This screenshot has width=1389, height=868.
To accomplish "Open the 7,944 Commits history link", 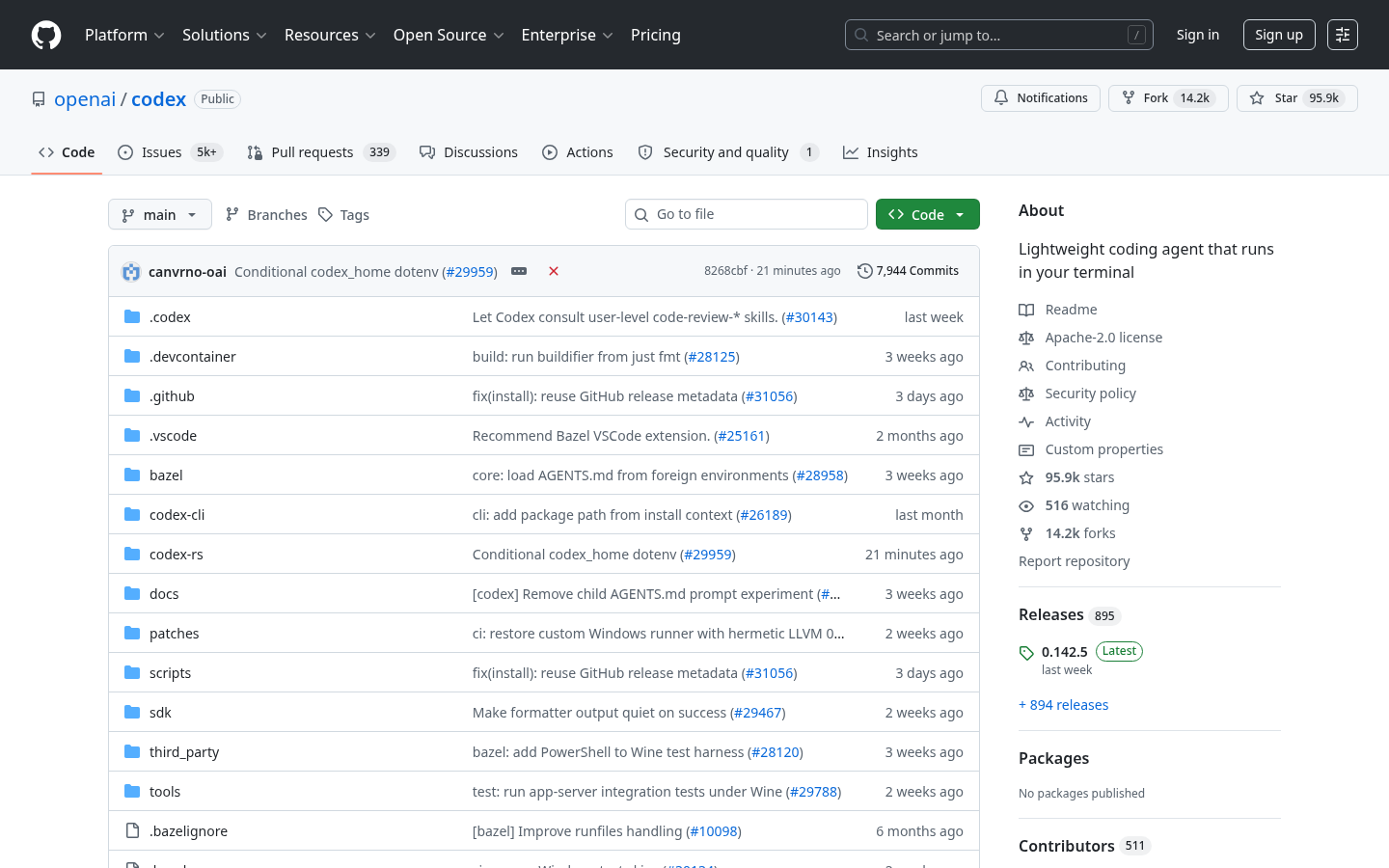I will (908, 271).
